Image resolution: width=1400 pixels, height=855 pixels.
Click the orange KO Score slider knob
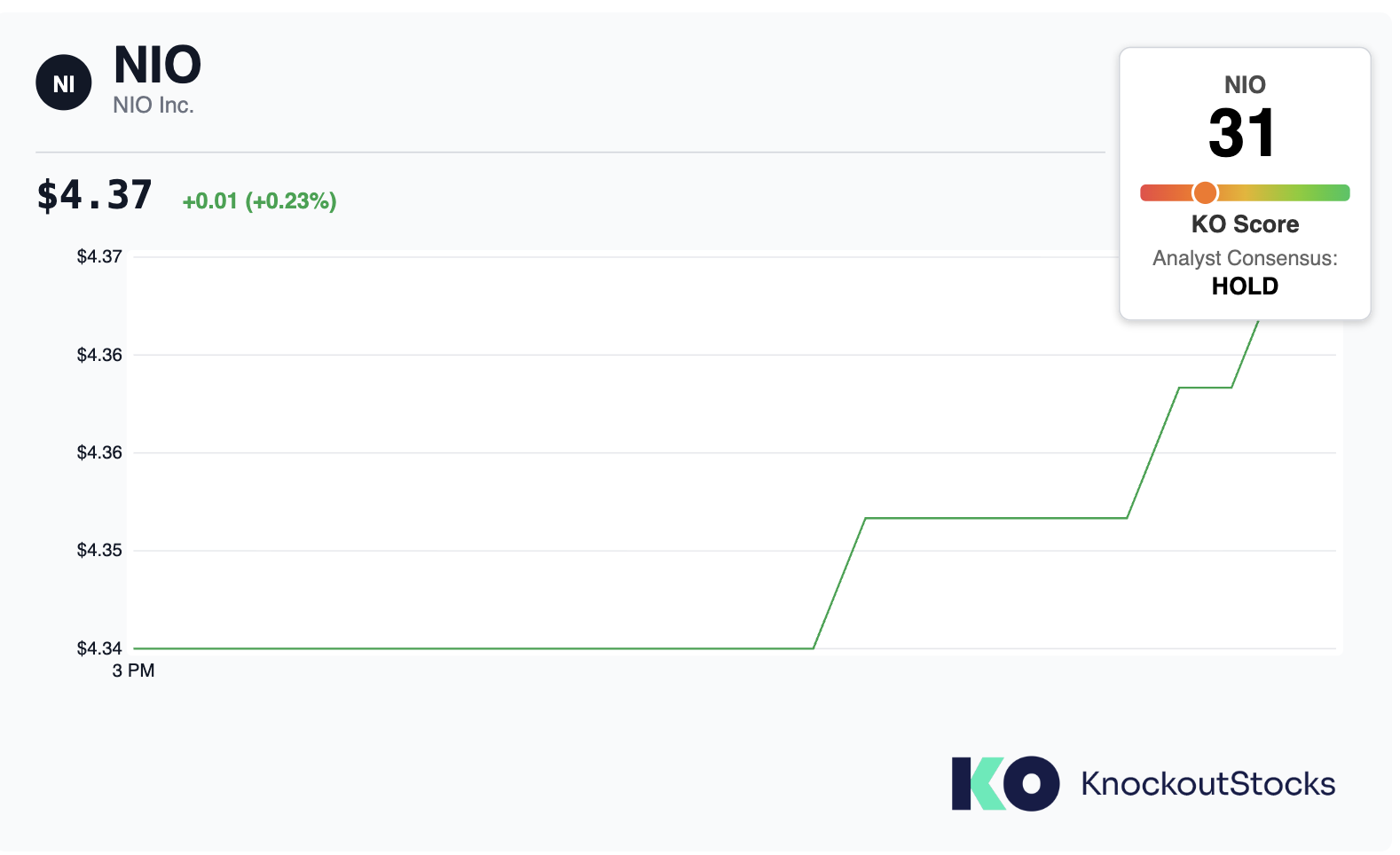[x=1205, y=192]
